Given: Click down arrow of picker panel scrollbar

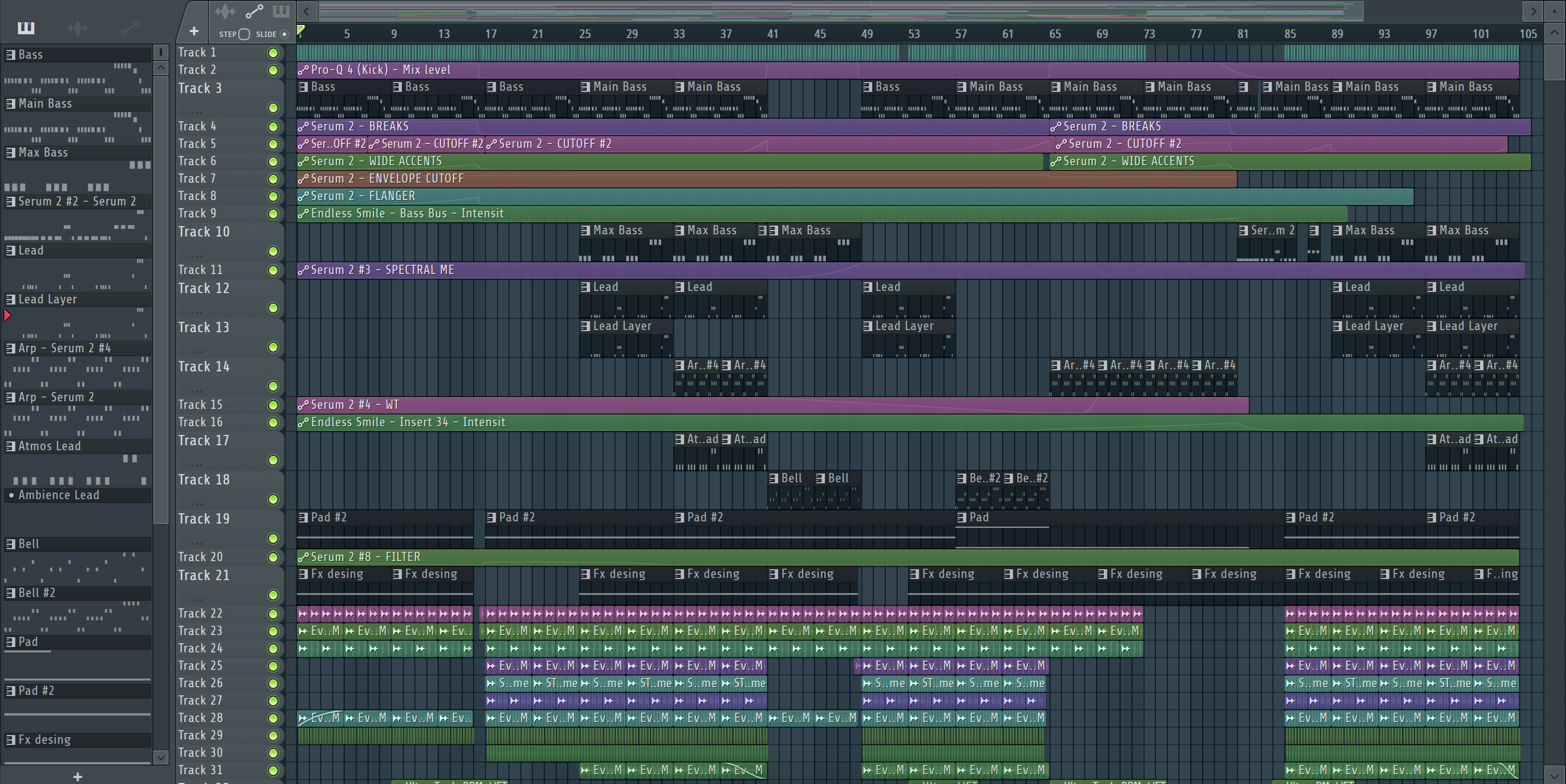Looking at the screenshot, I should pos(160,757).
